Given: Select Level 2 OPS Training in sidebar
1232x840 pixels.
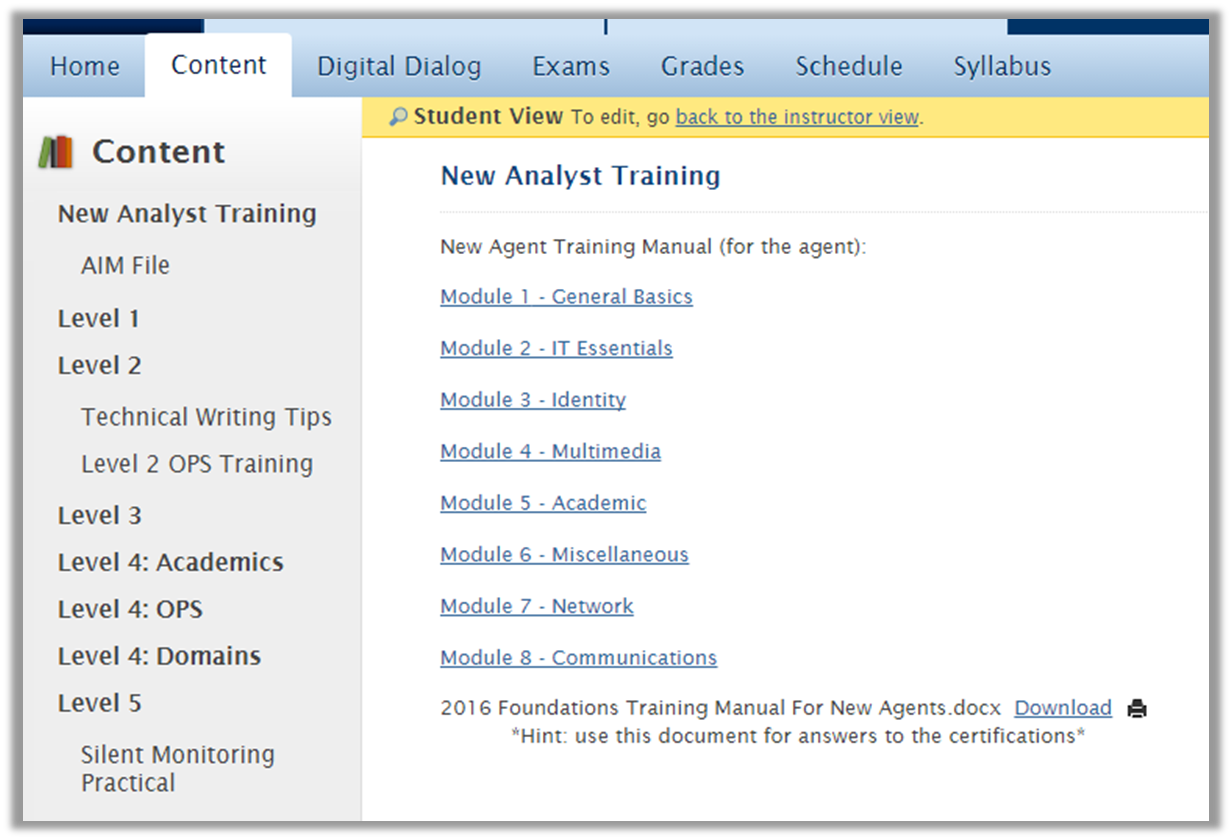Looking at the screenshot, I should click(198, 463).
